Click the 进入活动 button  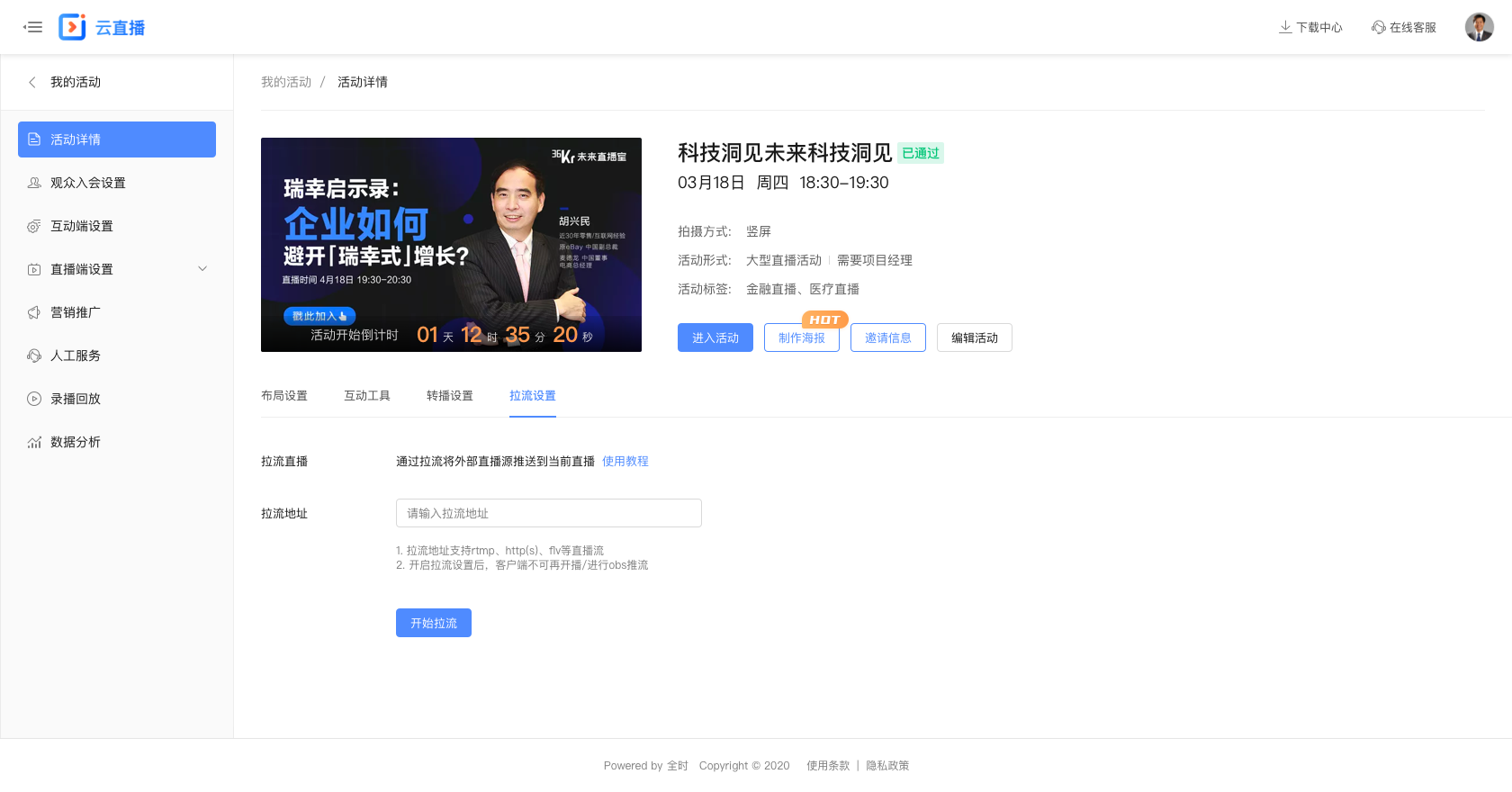point(715,337)
